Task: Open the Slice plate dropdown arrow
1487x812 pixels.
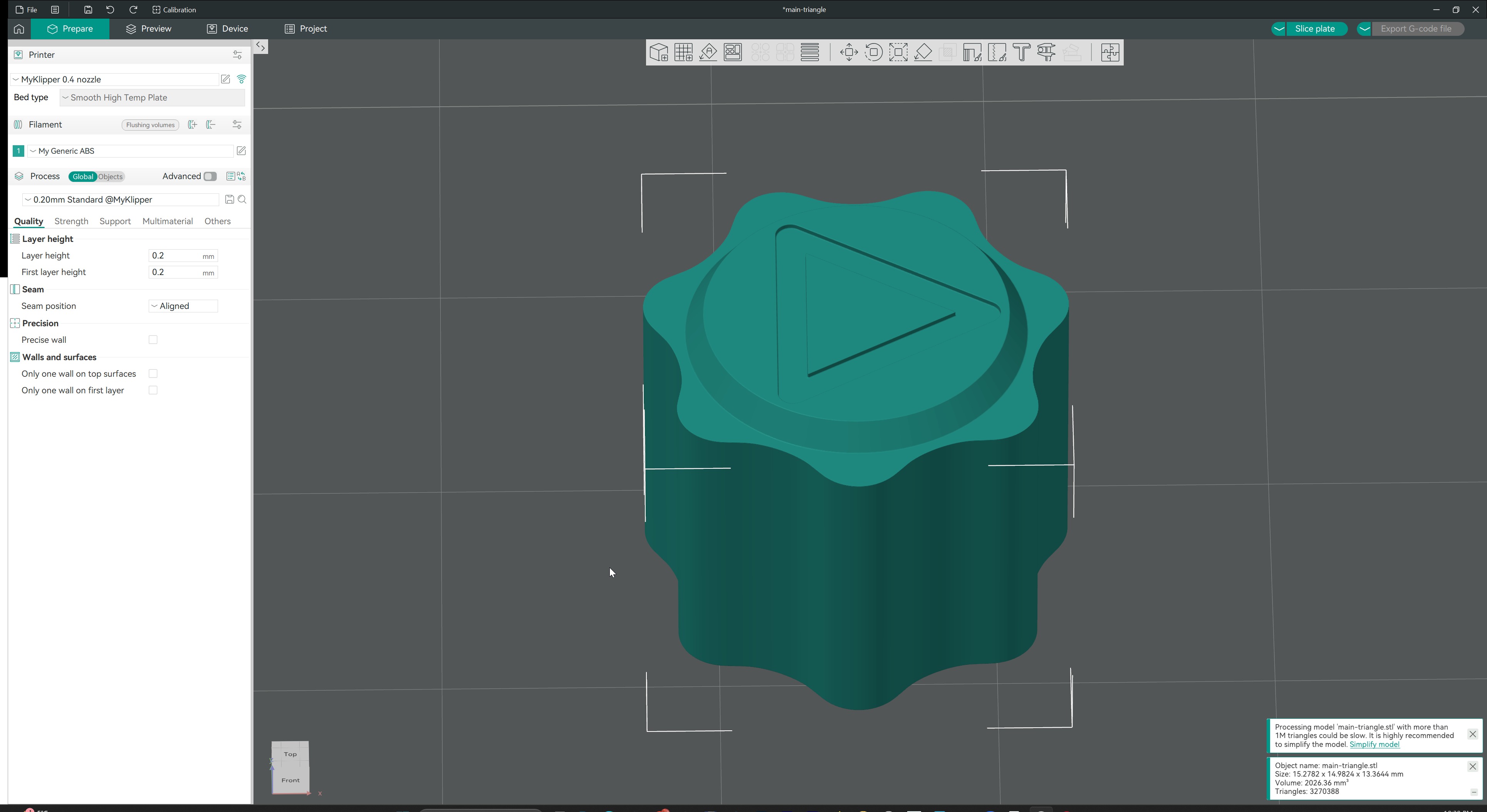Action: coord(1279,29)
